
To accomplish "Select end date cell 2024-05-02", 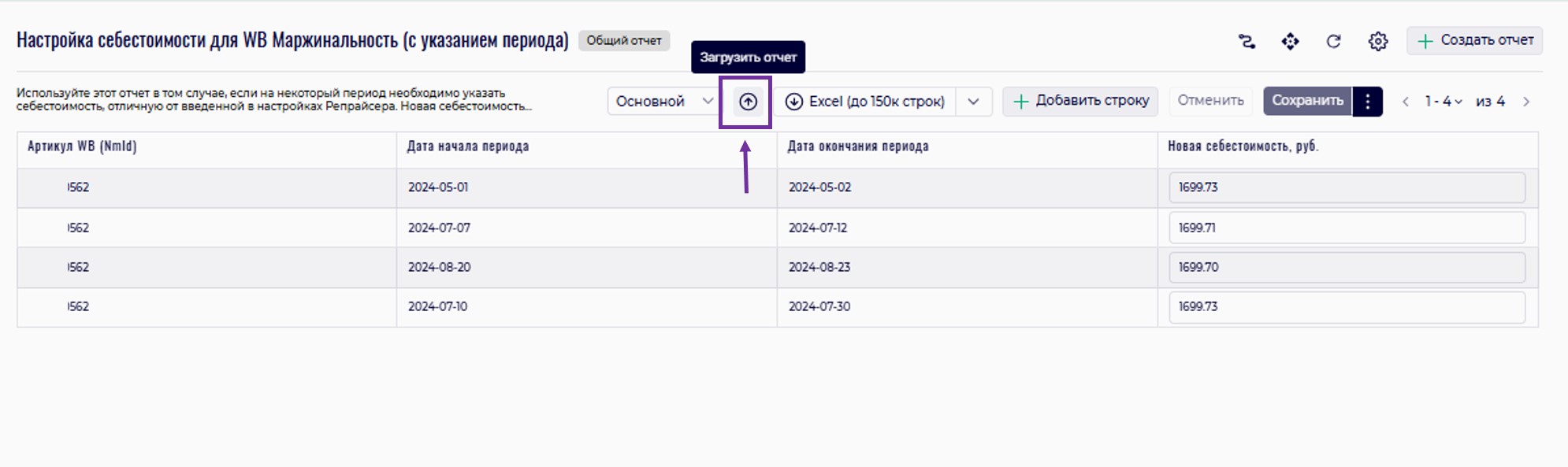I will click(967, 187).
